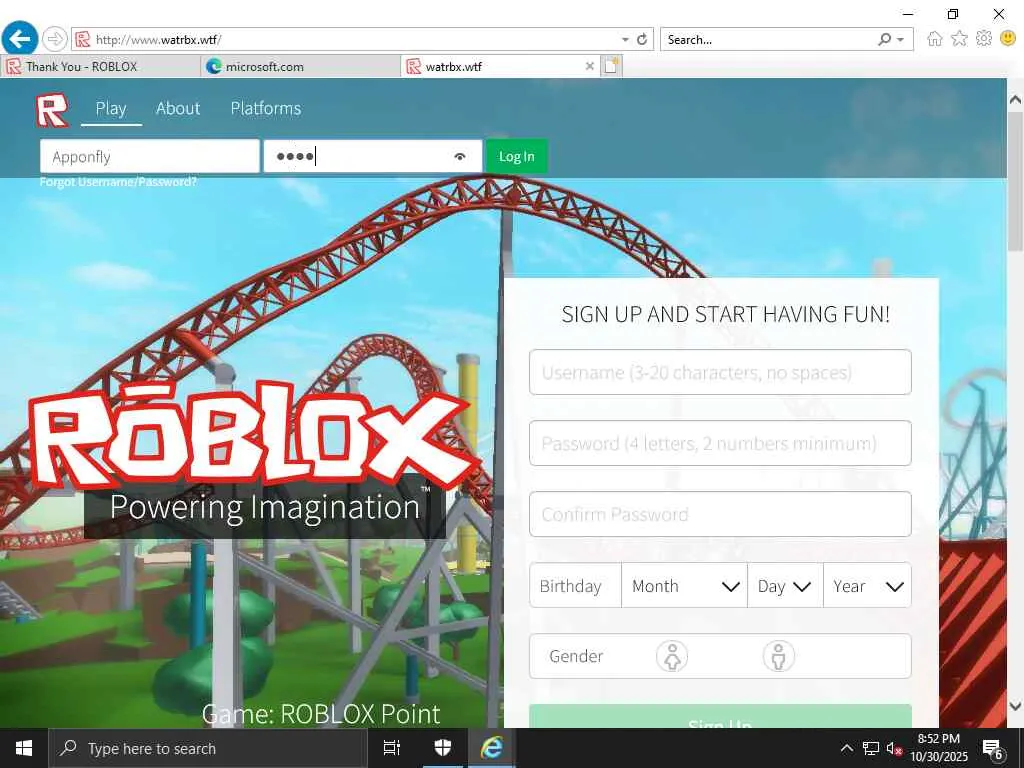This screenshot has height=768, width=1024.
Task: Open the notification center icon
Action: pyautogui.click(x=993, y=748)
